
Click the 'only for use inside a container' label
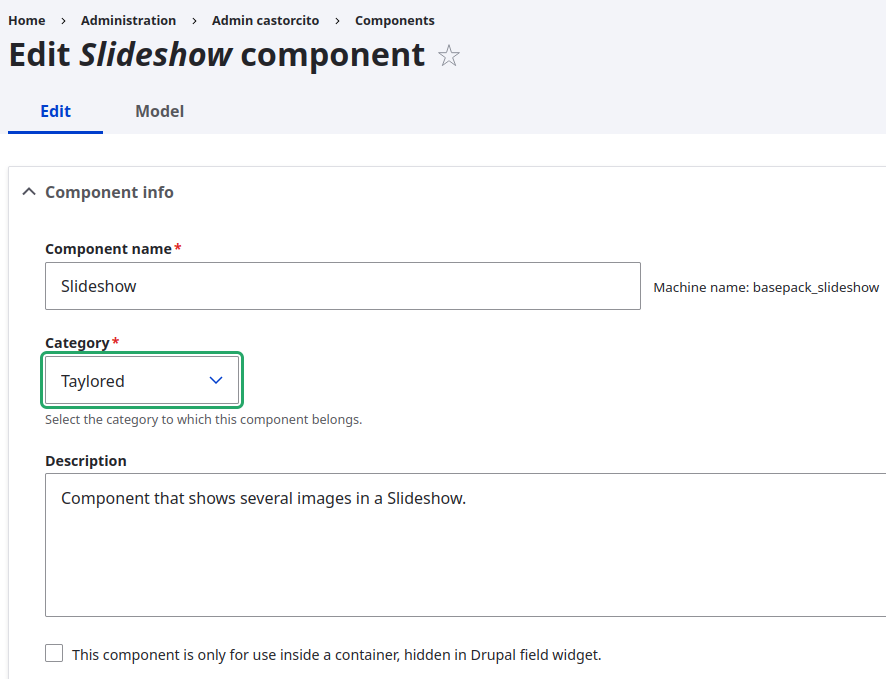pyautogui.click(x=336, y=655)
